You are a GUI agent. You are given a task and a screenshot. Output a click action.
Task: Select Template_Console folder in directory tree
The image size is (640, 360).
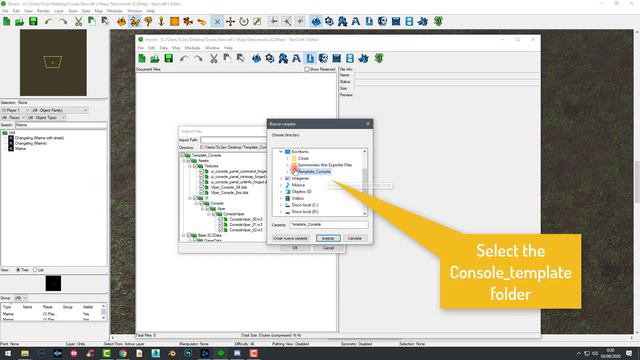pos(314,171)
